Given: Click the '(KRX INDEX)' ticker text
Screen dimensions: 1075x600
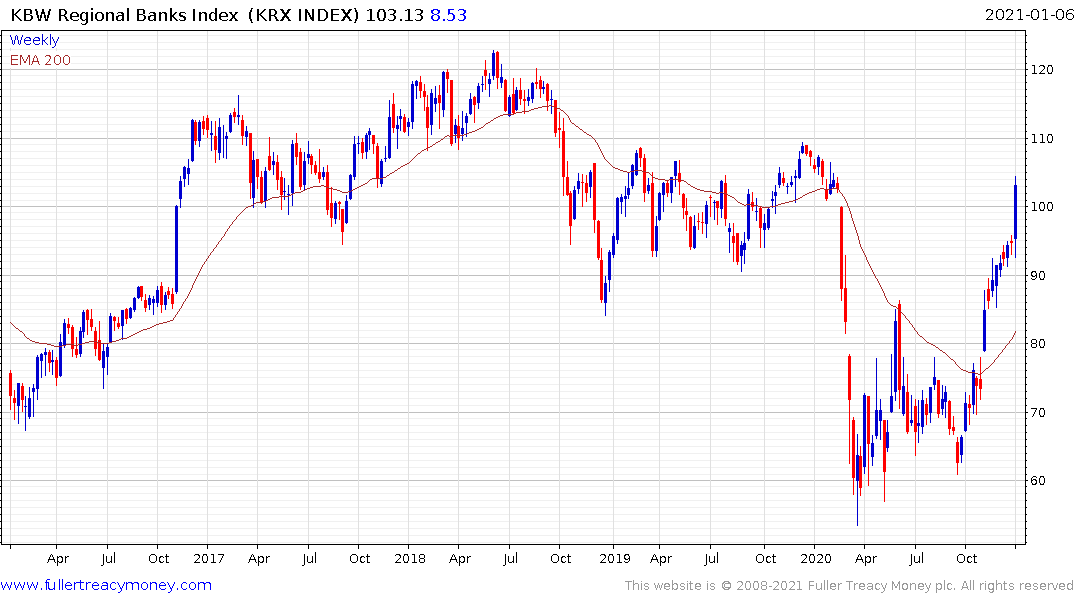Looking at the screenshot, I should (x=303, y=14).
